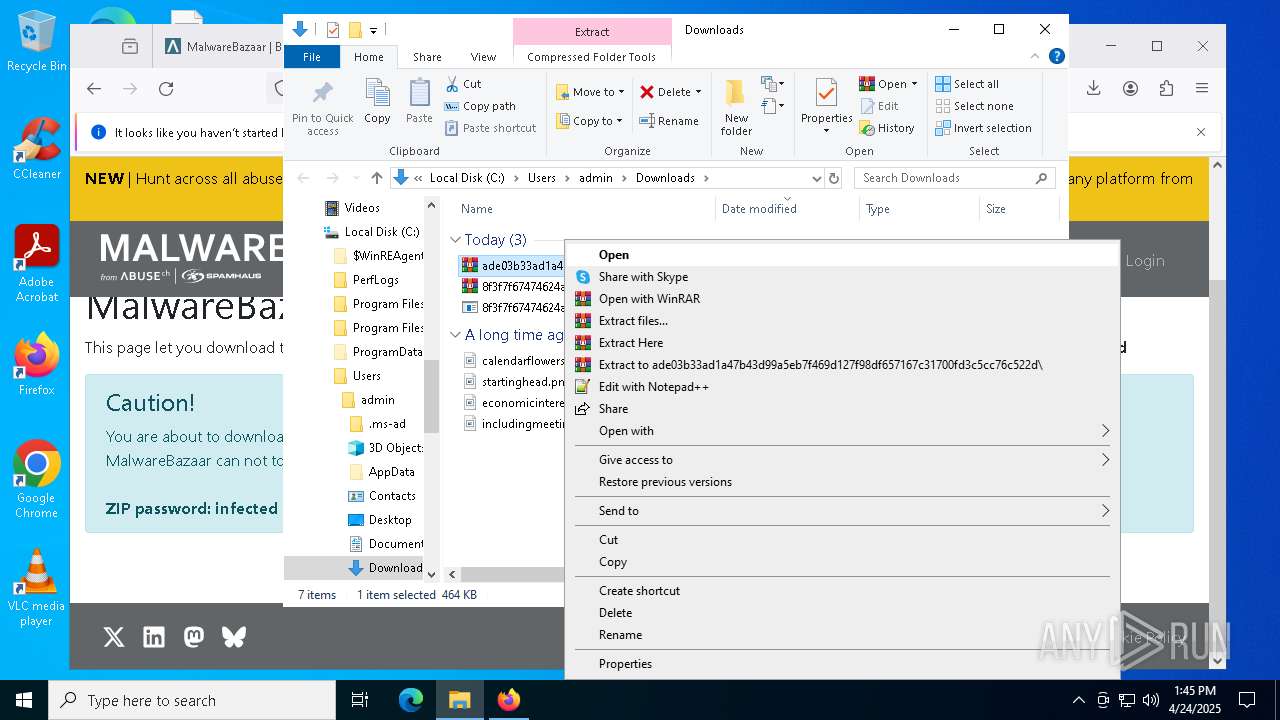Open the Compressed Folder Tools tab
Viewport: 1280px width, 720px height.
(591, 57)
